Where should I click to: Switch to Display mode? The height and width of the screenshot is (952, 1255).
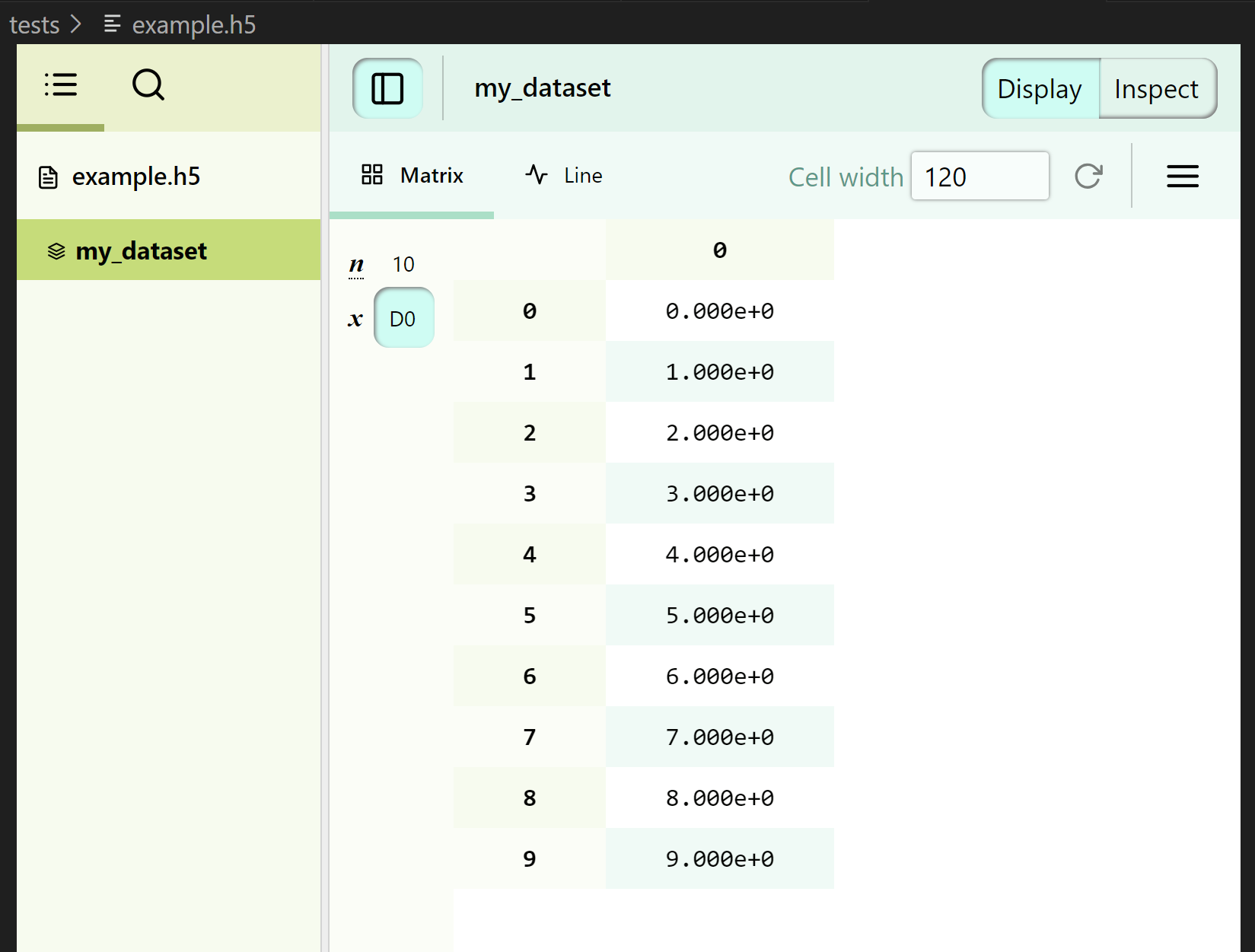point(1040,88)
